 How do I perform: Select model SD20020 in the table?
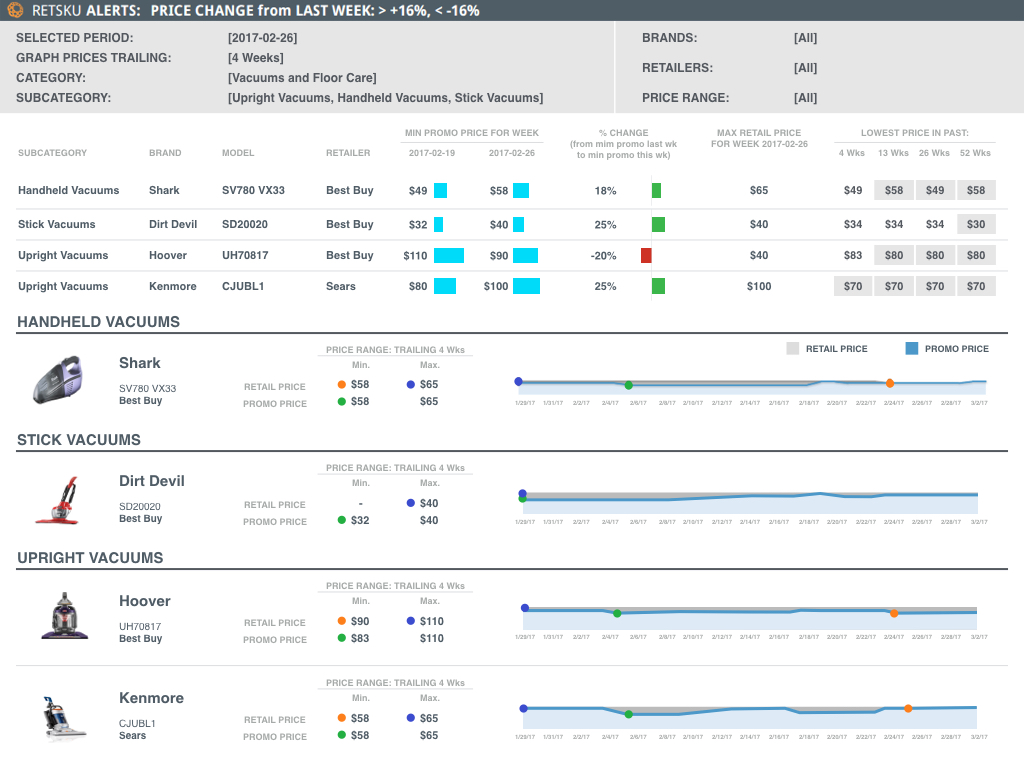pyautogui.click(x=245, y=225)
